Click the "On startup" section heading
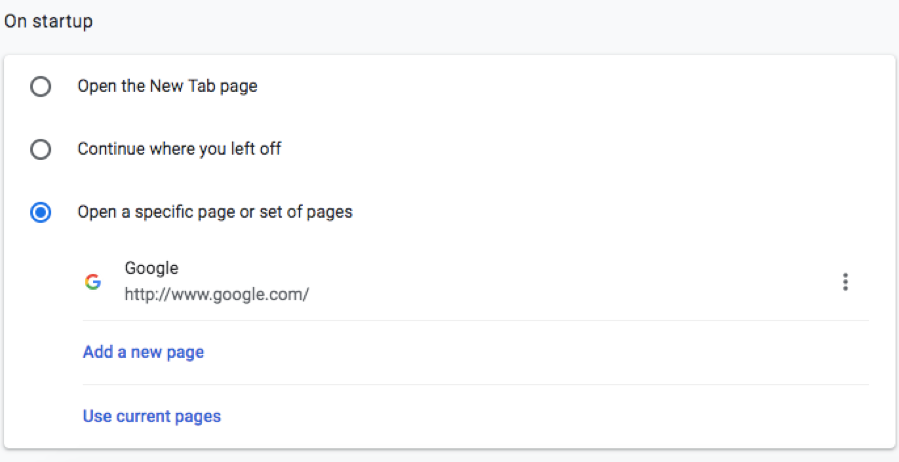Screen dimensions: 899x462 tap(49, 21)
